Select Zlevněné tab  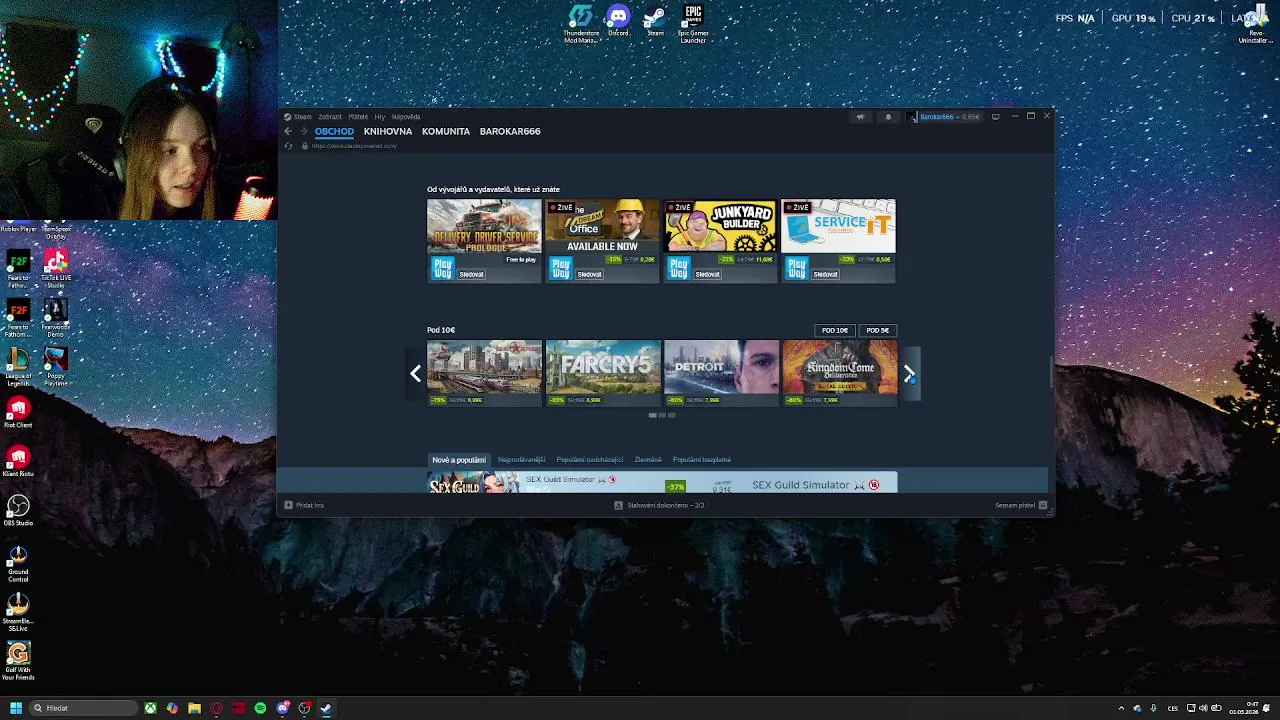point(648,460)
